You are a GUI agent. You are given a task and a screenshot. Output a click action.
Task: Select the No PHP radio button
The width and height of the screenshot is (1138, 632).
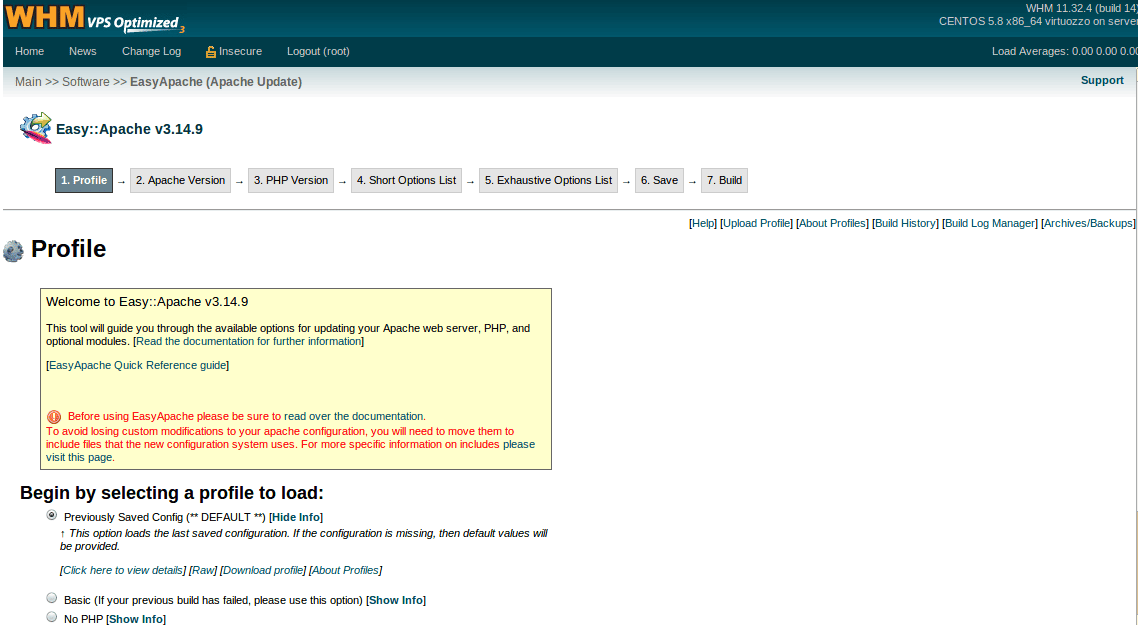pyautogui.click(x=52, y=617)
